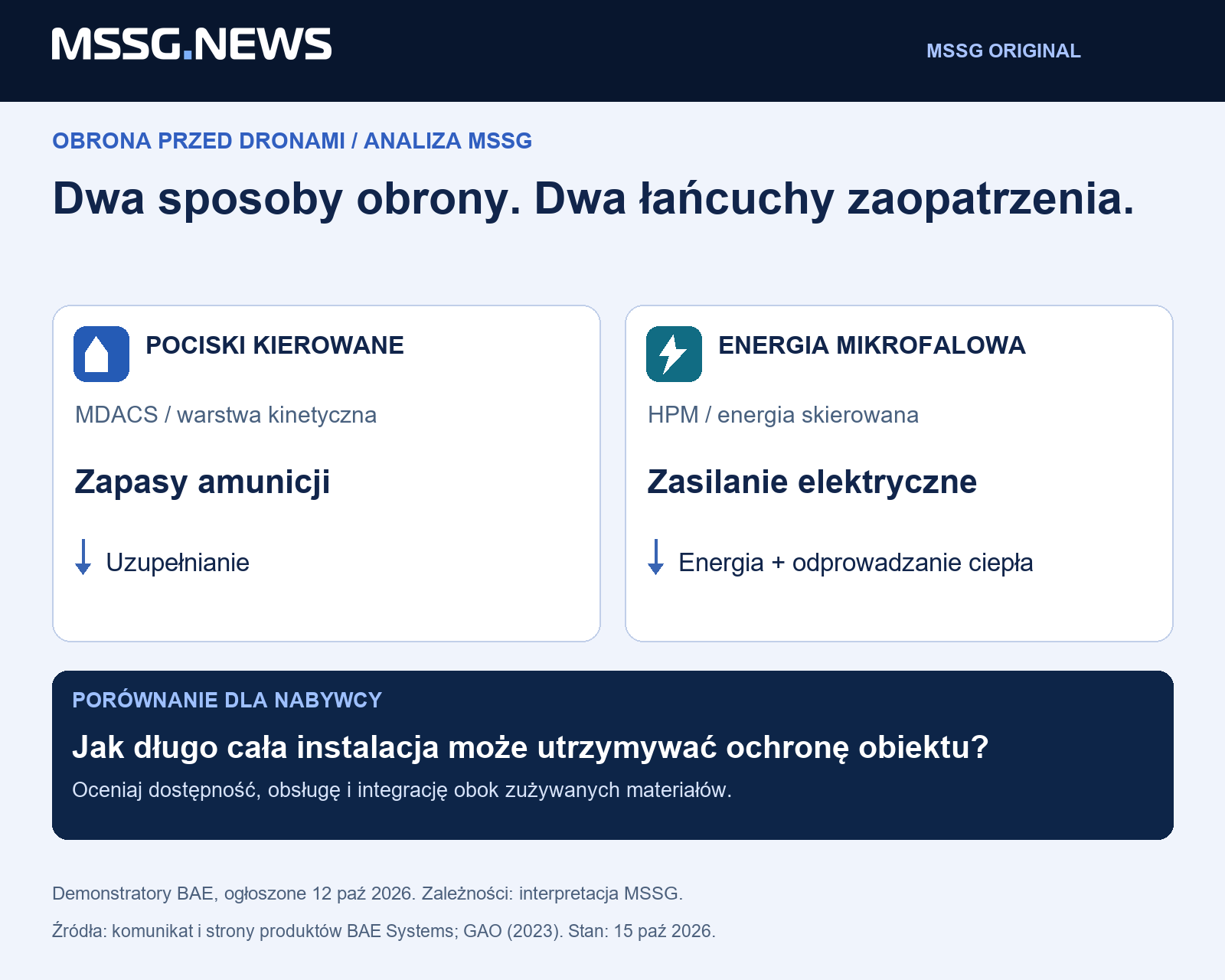Click the Zapasy amunicji heading
Screen dimensions: 1225x980
pos(203,482)
